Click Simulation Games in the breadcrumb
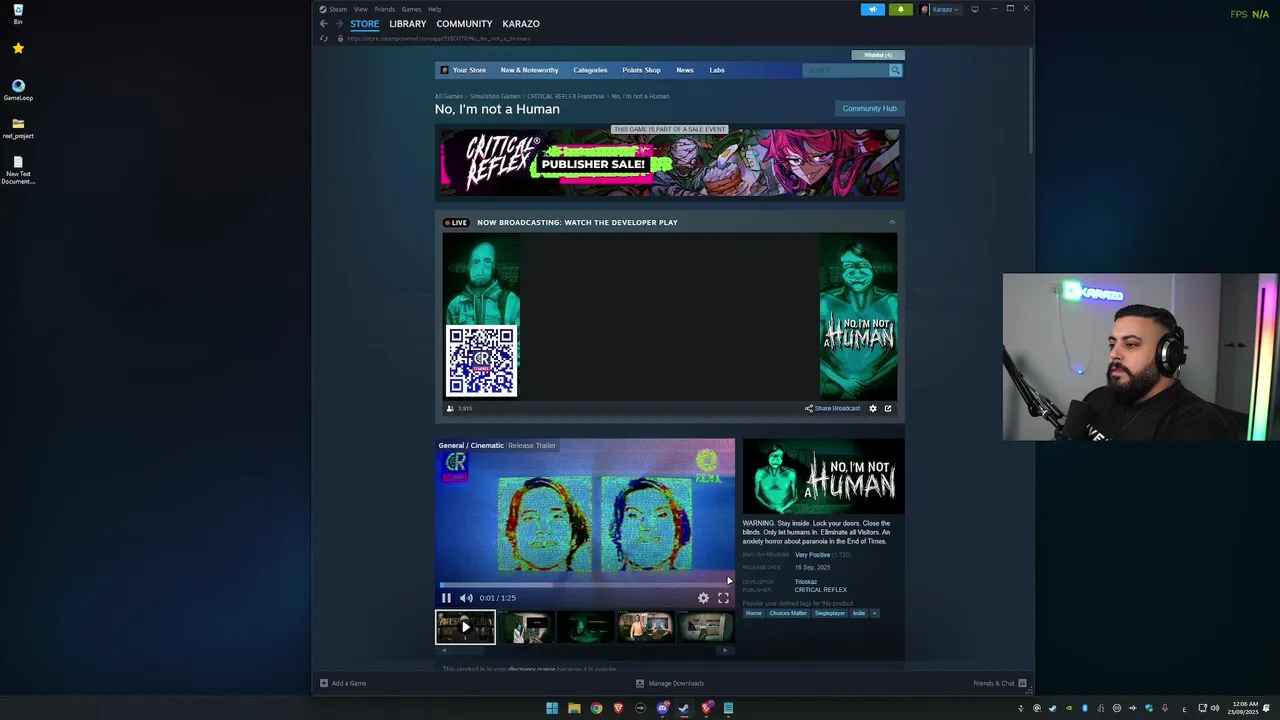Screen dimensions: 1280x720 pos(495,96)
